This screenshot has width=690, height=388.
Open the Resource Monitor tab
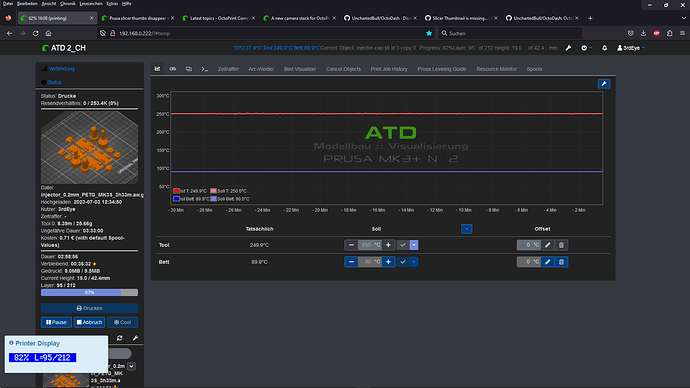tap(496, 69)
